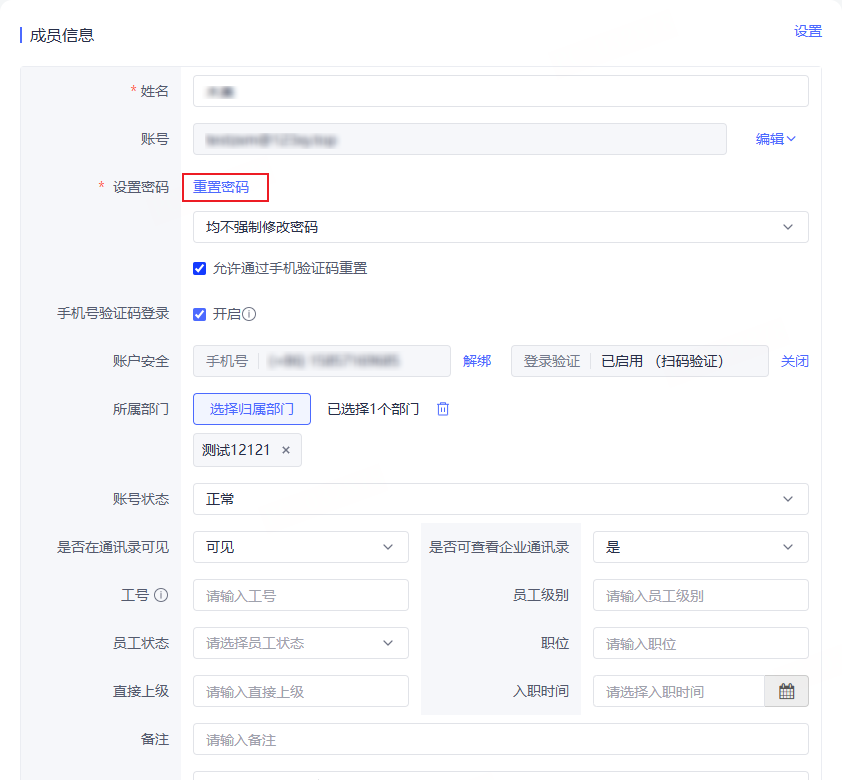Open the 编辑 dropdown beside account field

(775, 139)
